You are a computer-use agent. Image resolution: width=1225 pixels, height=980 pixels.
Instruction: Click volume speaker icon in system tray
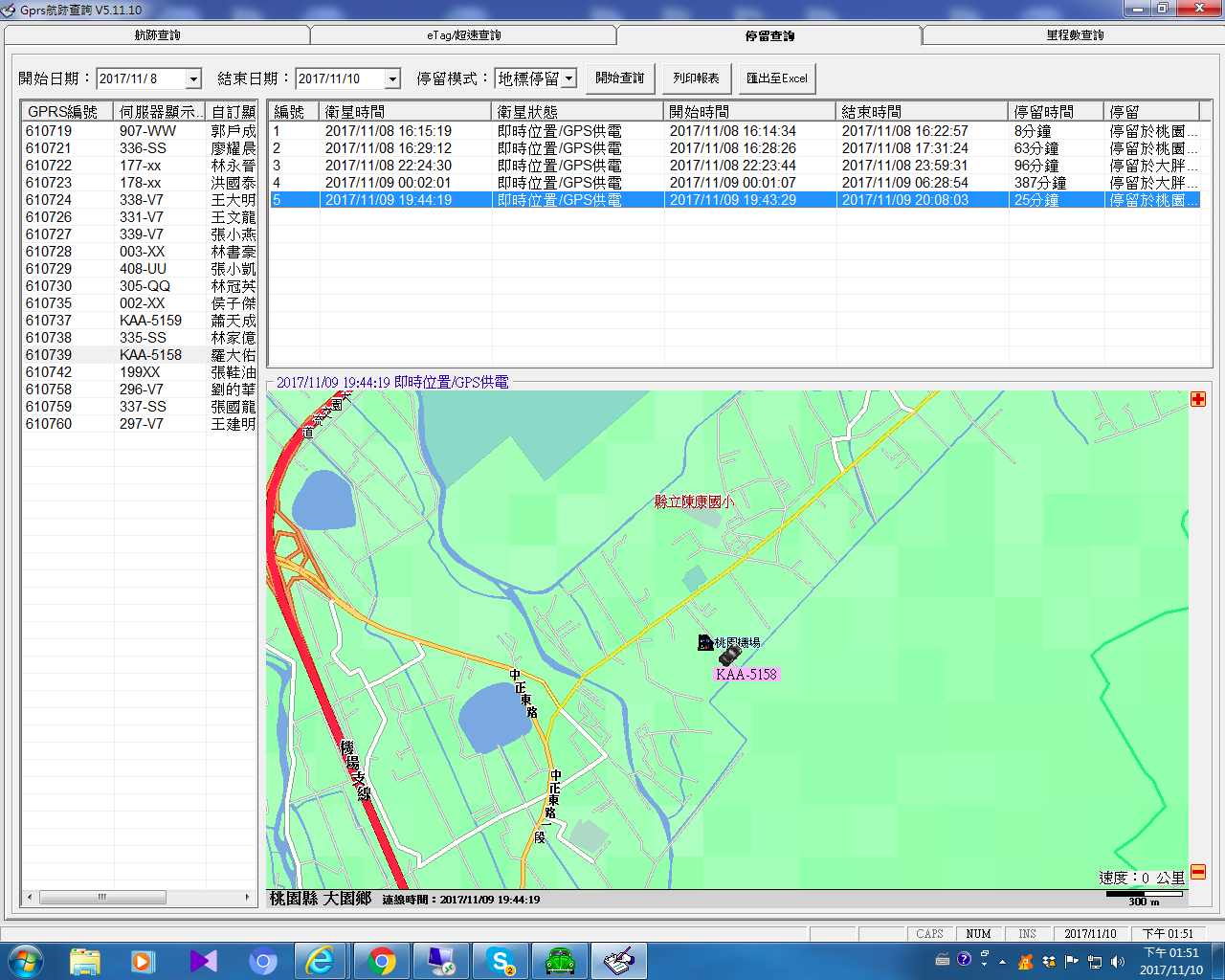[1117, 961]
